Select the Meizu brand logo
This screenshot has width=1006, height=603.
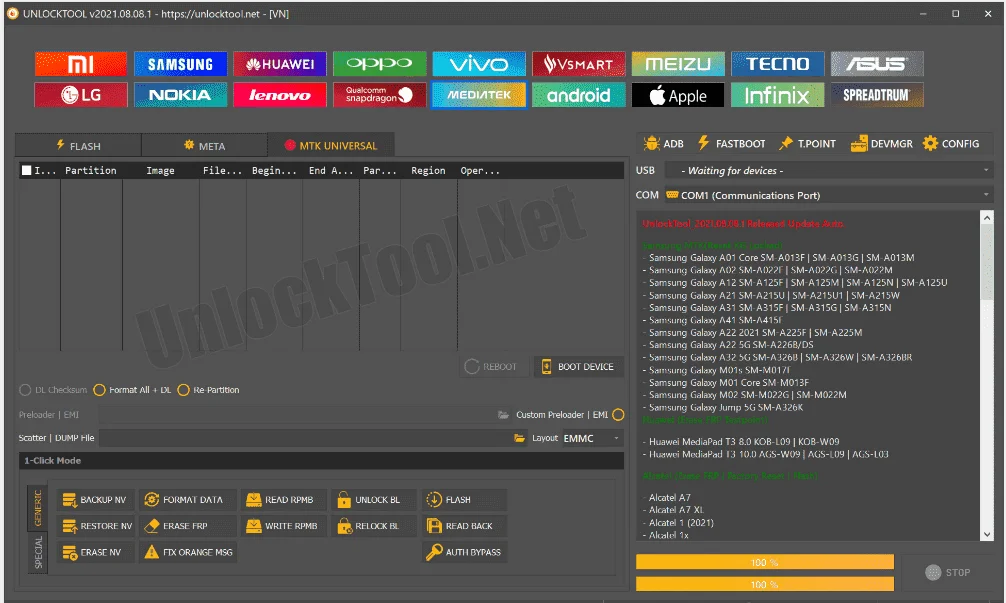[678, 64]
